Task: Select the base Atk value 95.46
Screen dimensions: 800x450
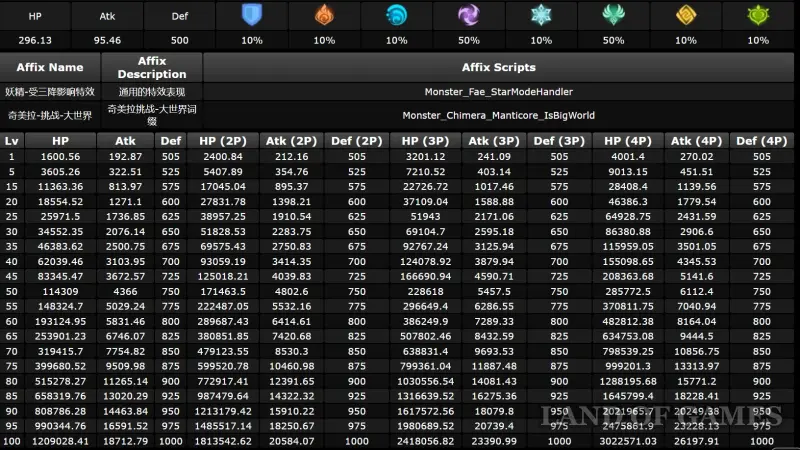Action: pos(107,40)
